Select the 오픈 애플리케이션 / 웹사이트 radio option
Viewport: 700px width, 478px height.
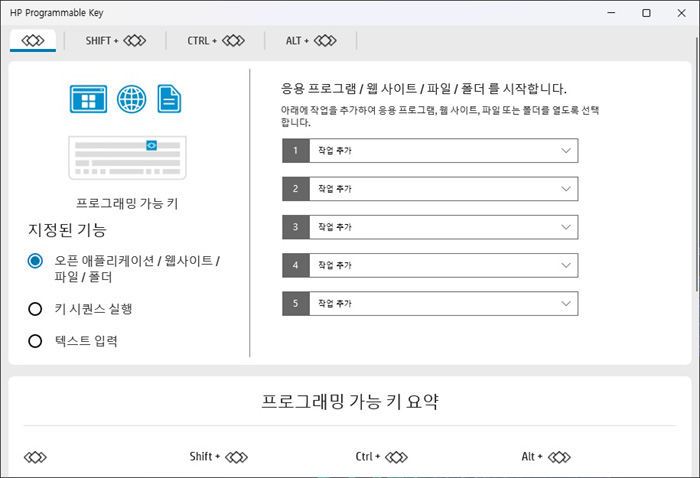point(35,261)
